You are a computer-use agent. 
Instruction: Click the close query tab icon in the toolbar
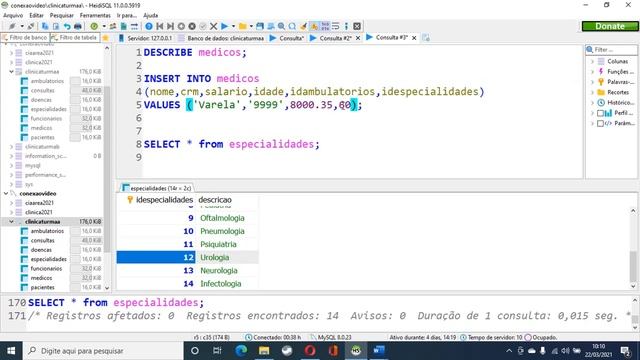point(357,26)
